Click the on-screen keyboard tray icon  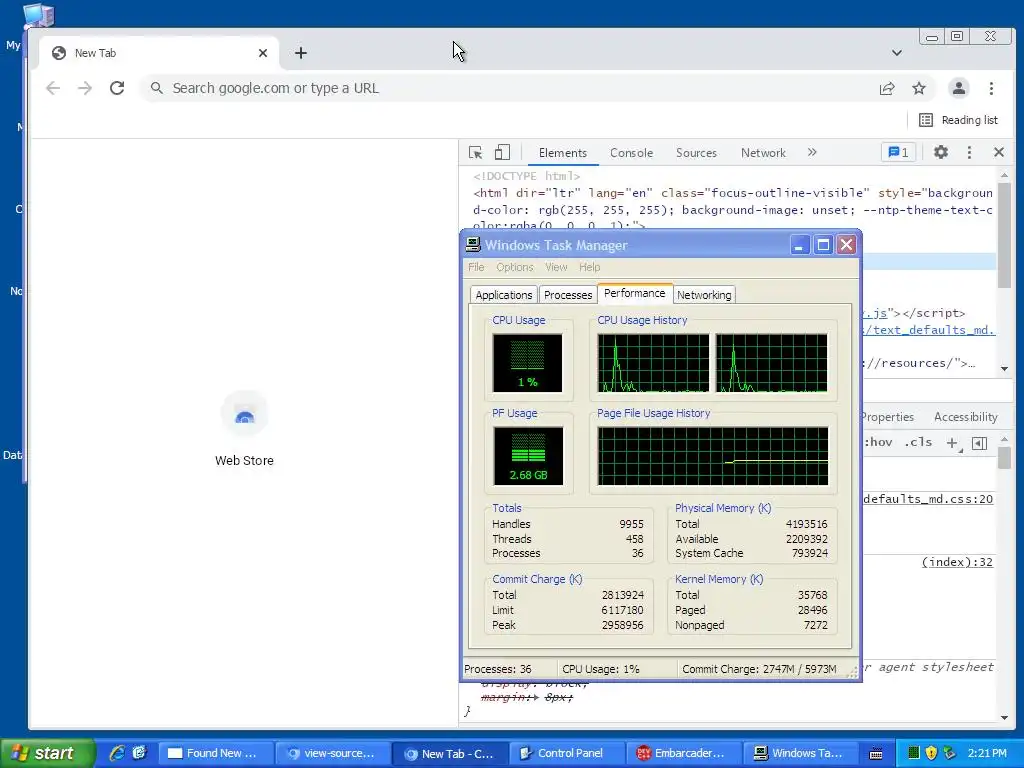point(876,753)
